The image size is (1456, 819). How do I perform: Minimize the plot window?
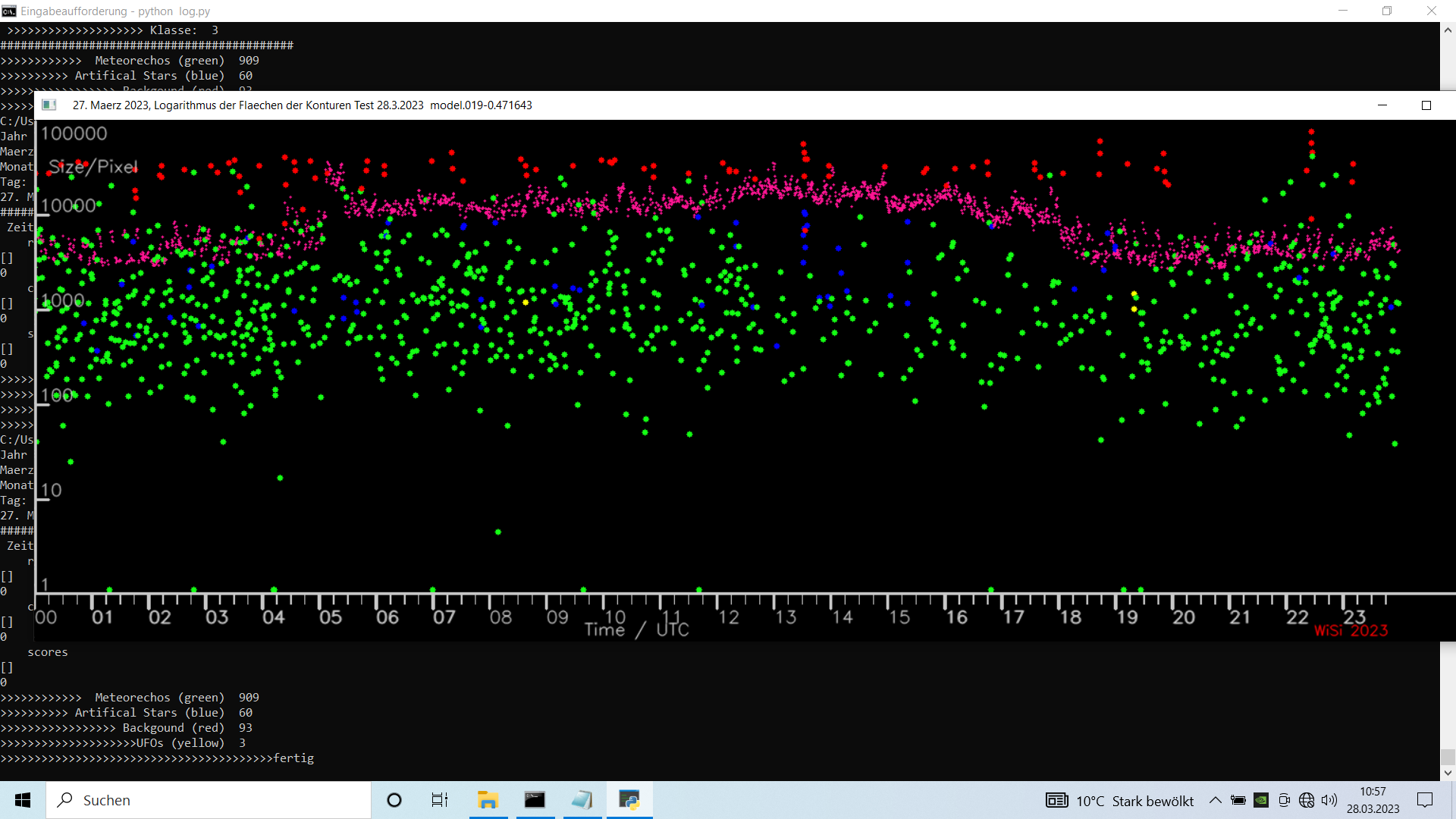(x=1382, y=105)
